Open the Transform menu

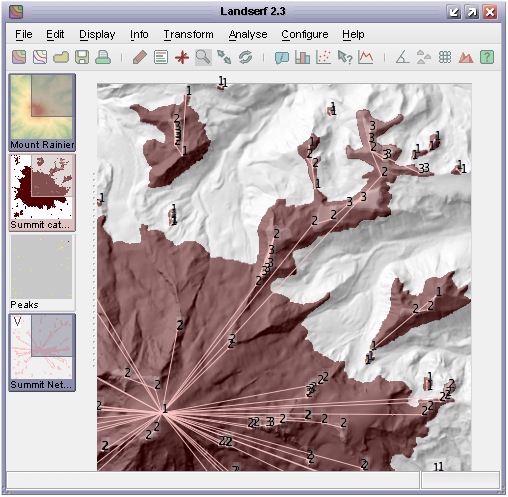coord(188,34)
